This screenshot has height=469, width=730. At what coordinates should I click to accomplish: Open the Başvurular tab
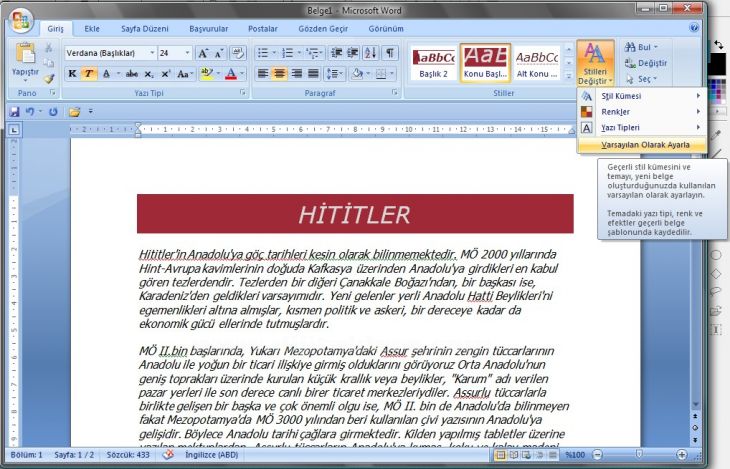[x=209, y=28]
